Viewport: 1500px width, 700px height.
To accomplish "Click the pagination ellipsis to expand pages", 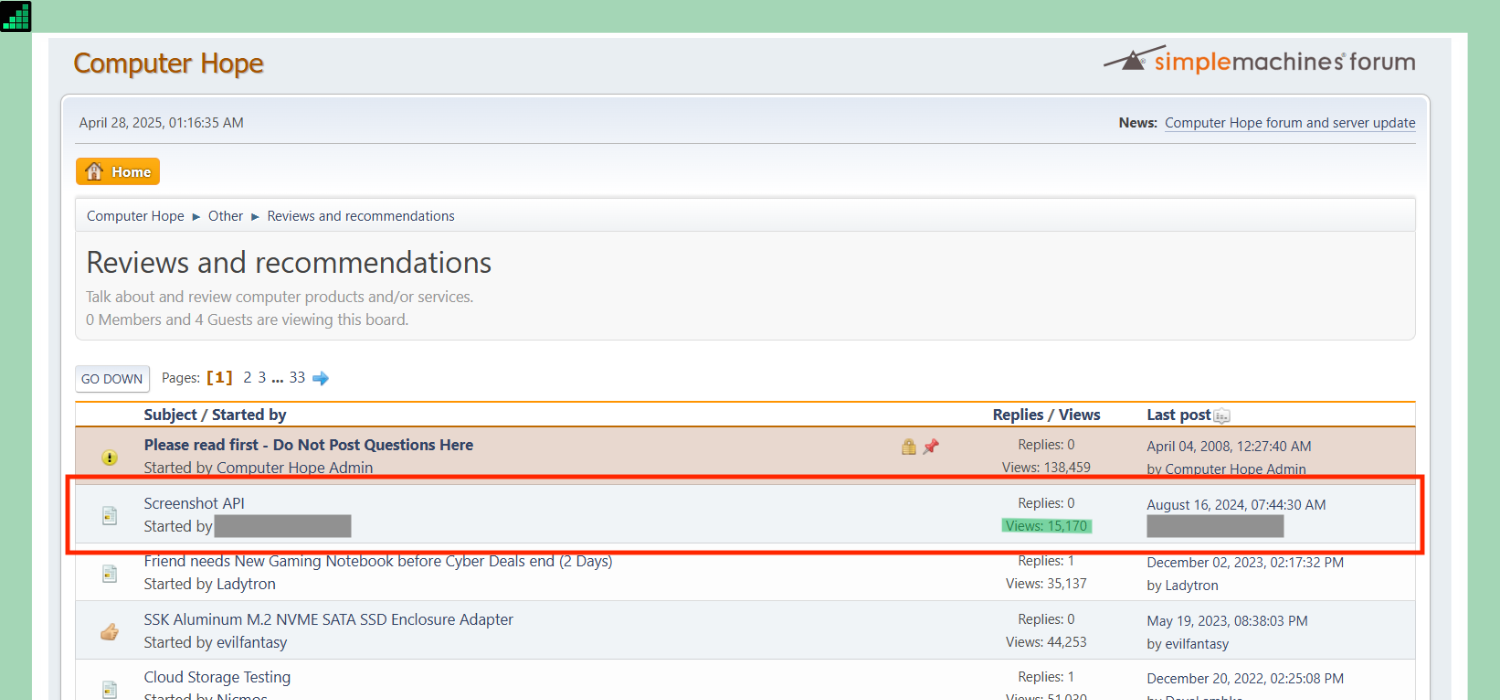I will [278, 378].
